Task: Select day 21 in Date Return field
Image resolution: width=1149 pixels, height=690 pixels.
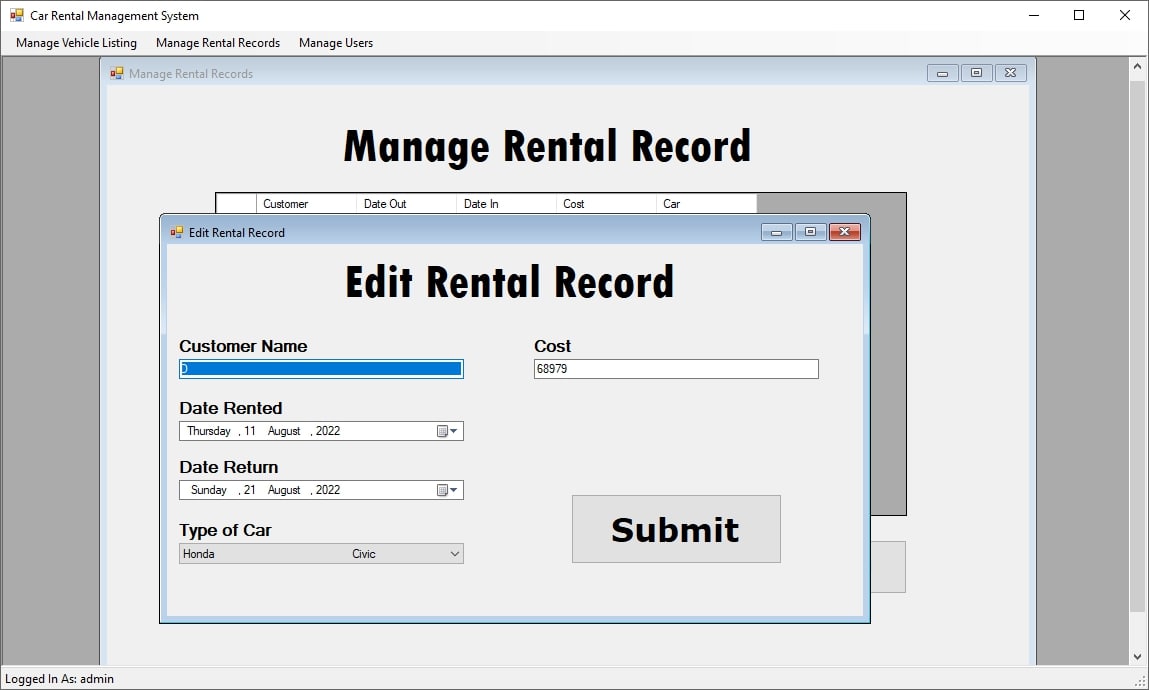Action: point(250,490)
